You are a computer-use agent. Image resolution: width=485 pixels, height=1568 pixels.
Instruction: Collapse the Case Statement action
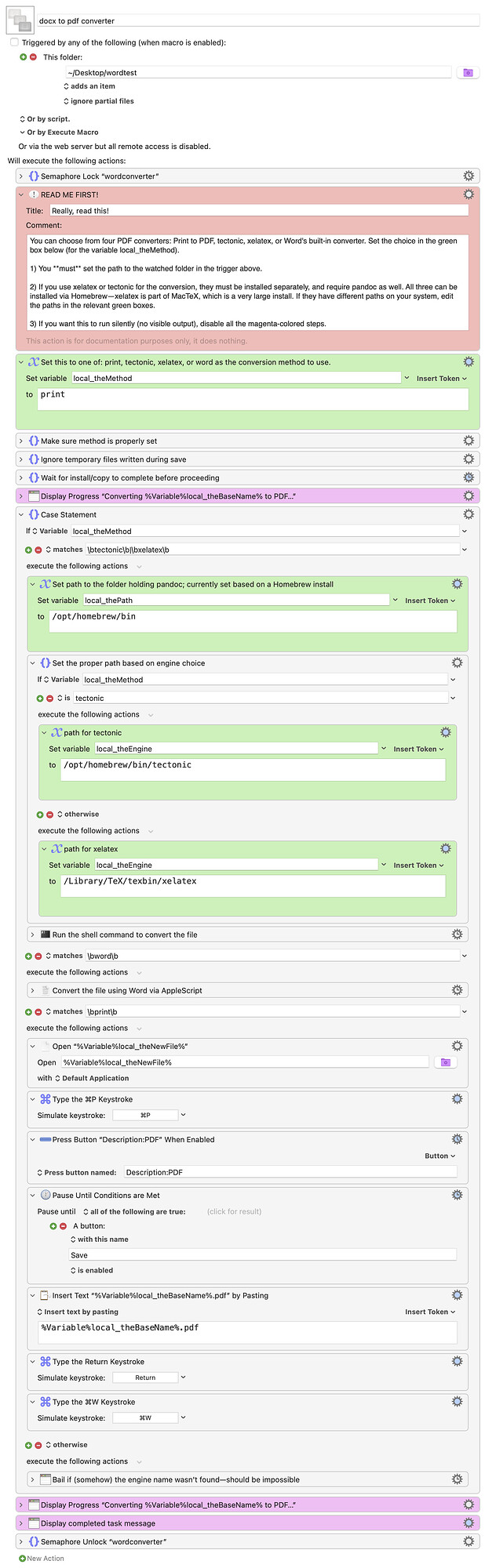(x=21, y=514)
